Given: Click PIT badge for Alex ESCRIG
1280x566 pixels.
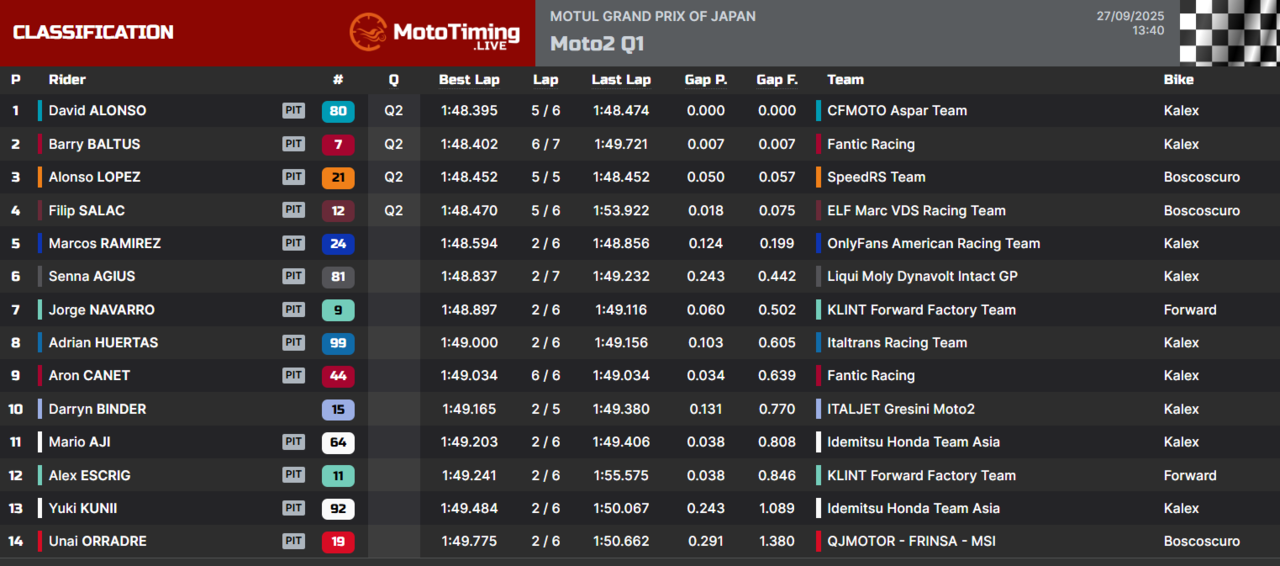Looking at the screenshot, I should click(293, 475).
